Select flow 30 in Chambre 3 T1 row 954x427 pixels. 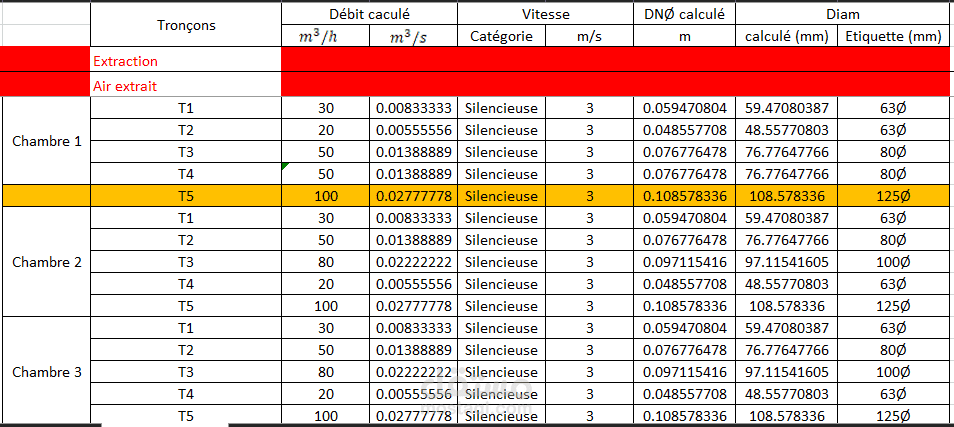326,328
